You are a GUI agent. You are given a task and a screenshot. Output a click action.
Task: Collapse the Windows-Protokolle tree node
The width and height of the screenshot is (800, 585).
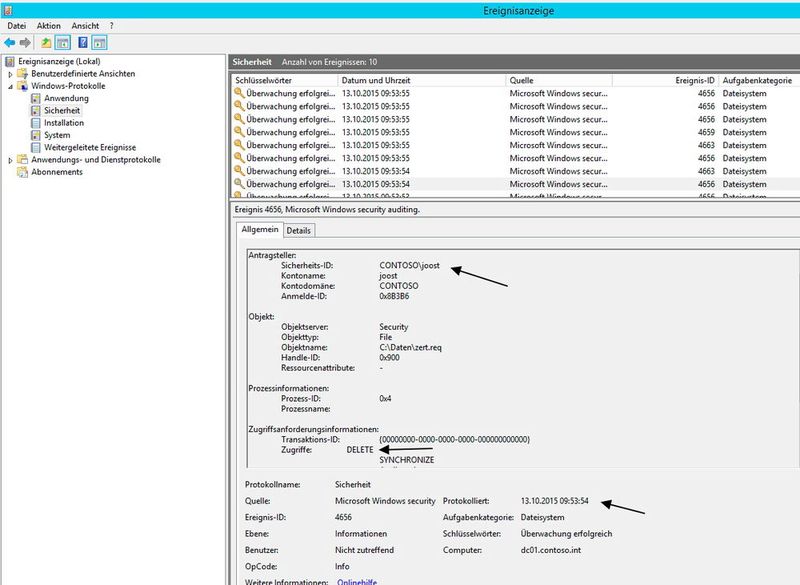[x=10, y=85]
